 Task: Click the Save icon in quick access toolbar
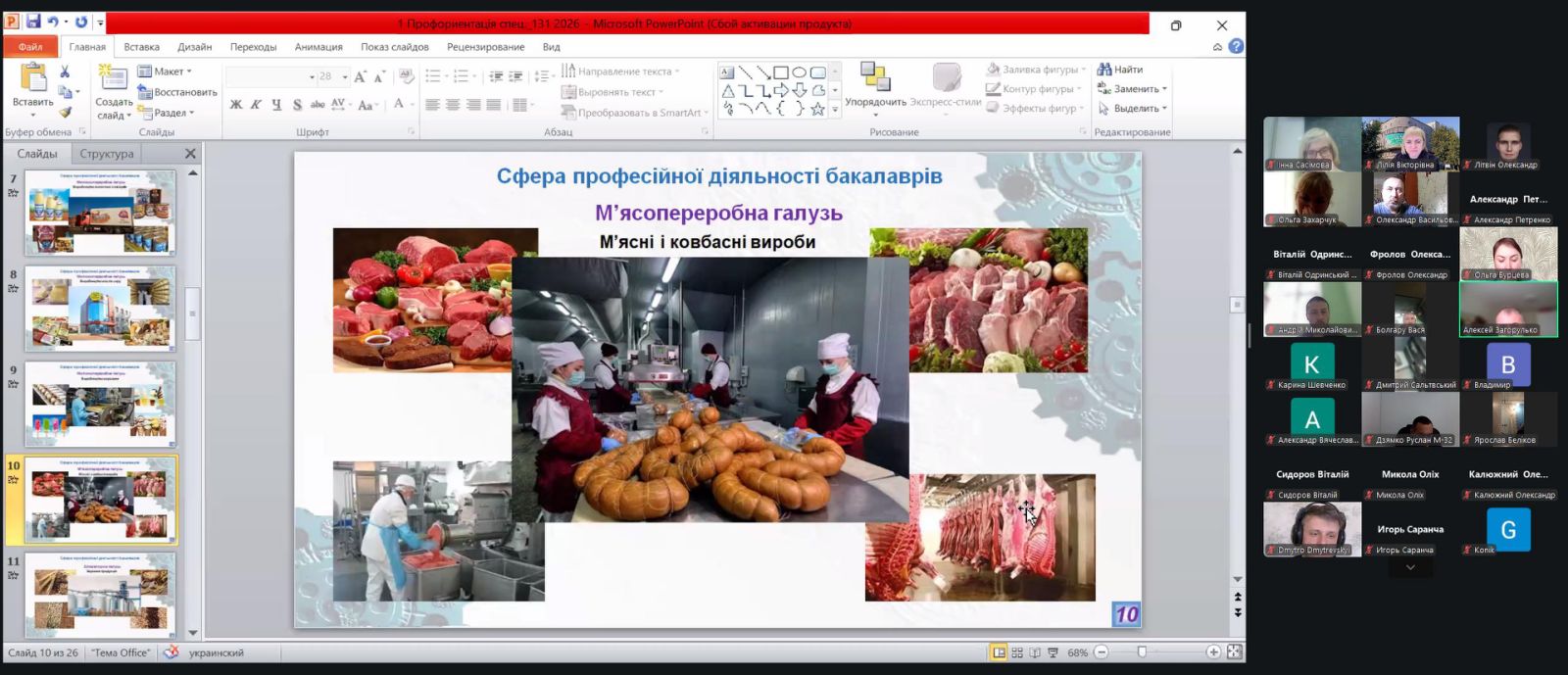[x=33, y=23]
